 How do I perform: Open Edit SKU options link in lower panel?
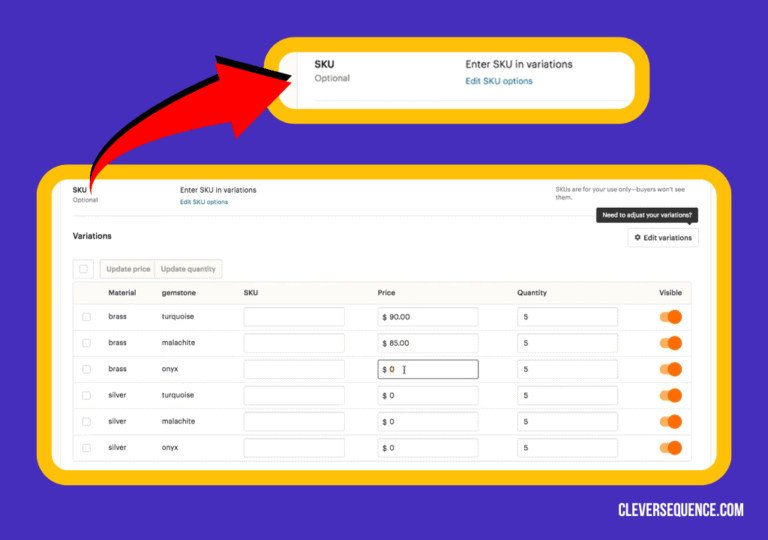click(x=204, y=202)
